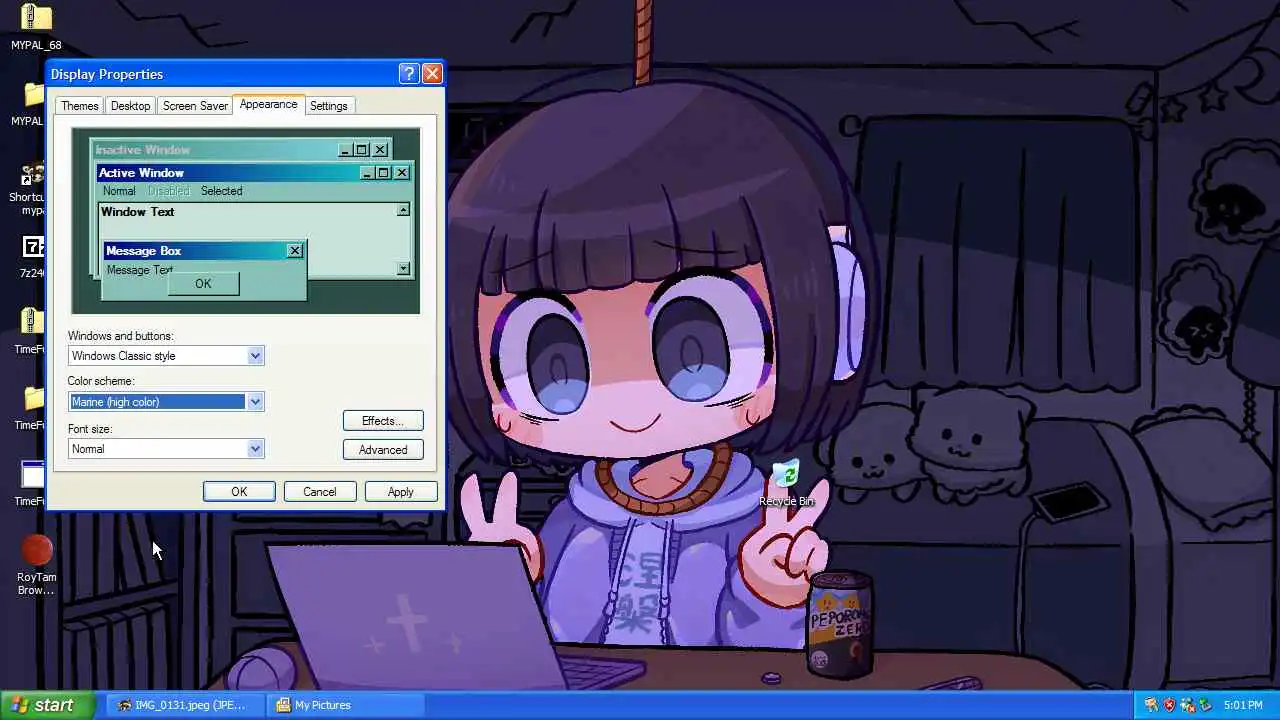Go to the Settings tab
The image size is (1280, 720).
328,106
